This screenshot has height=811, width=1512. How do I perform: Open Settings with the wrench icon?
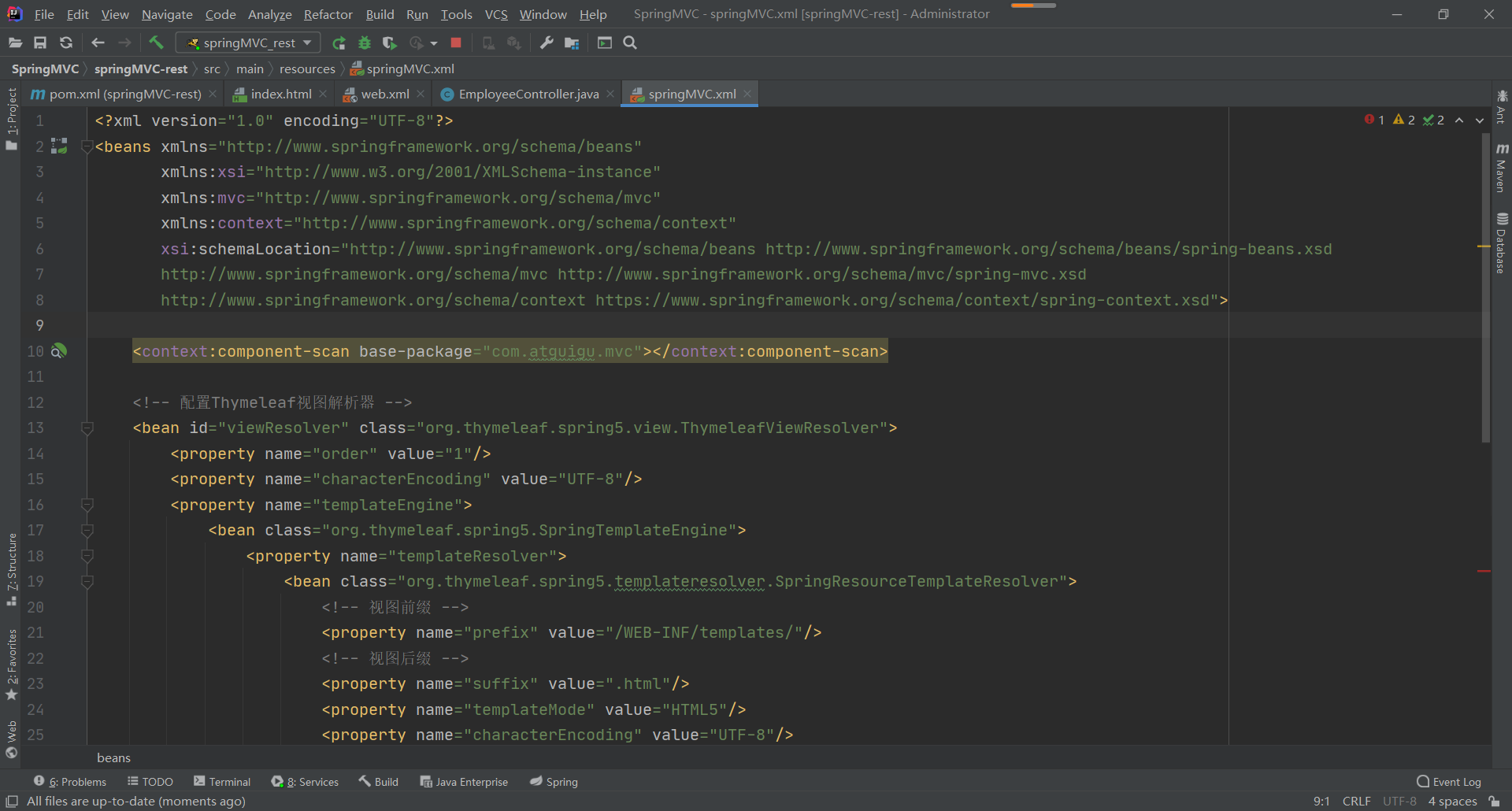546,43
